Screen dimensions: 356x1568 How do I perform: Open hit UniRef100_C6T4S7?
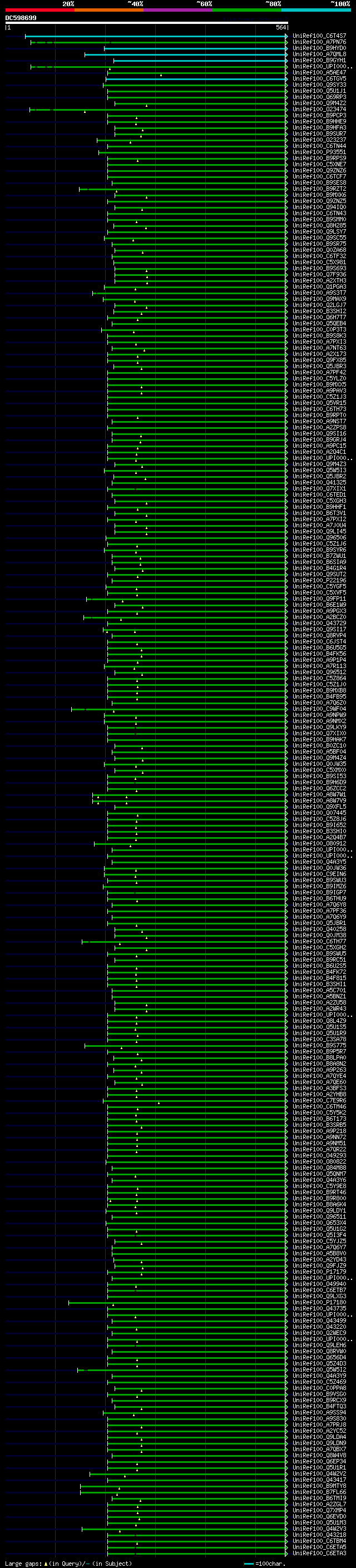[x=319, y=36]
